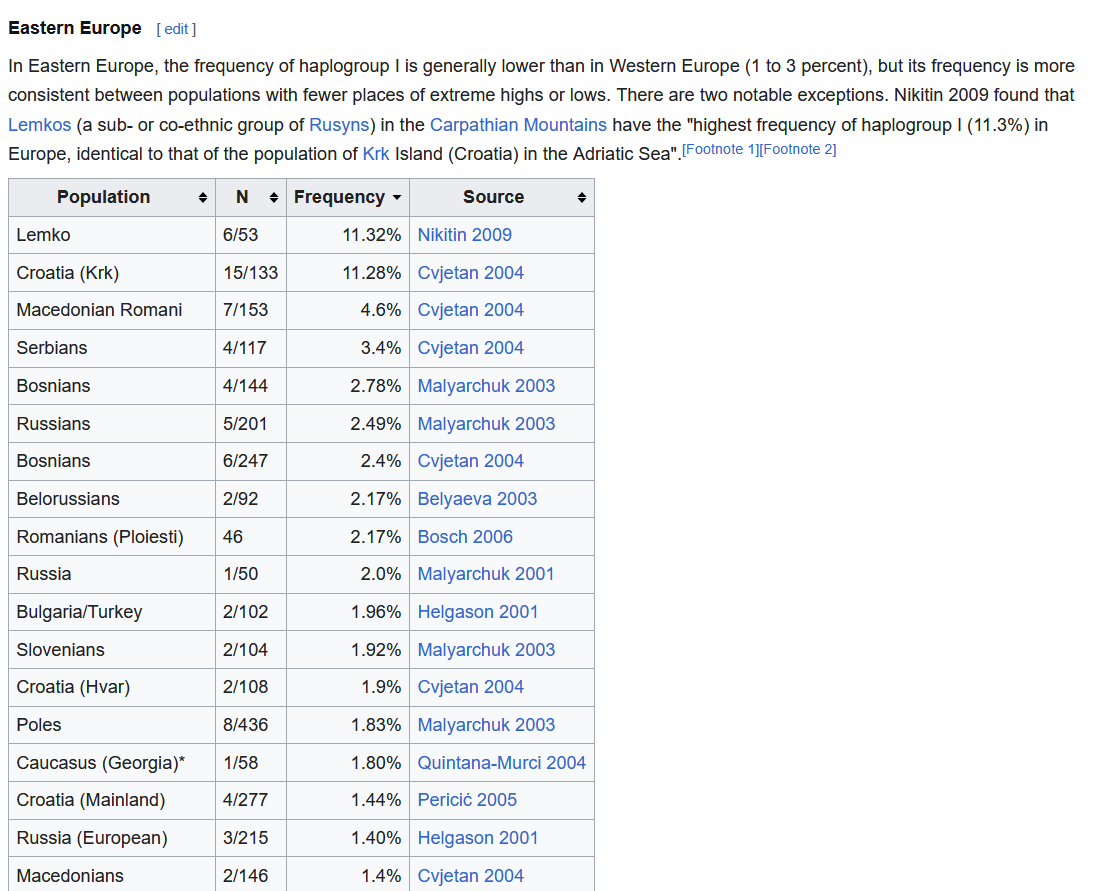Select the Croatia (Hvar) population cell
Image resolution: width=1111 pixels, height=891 pixels.
pos(112,687)
